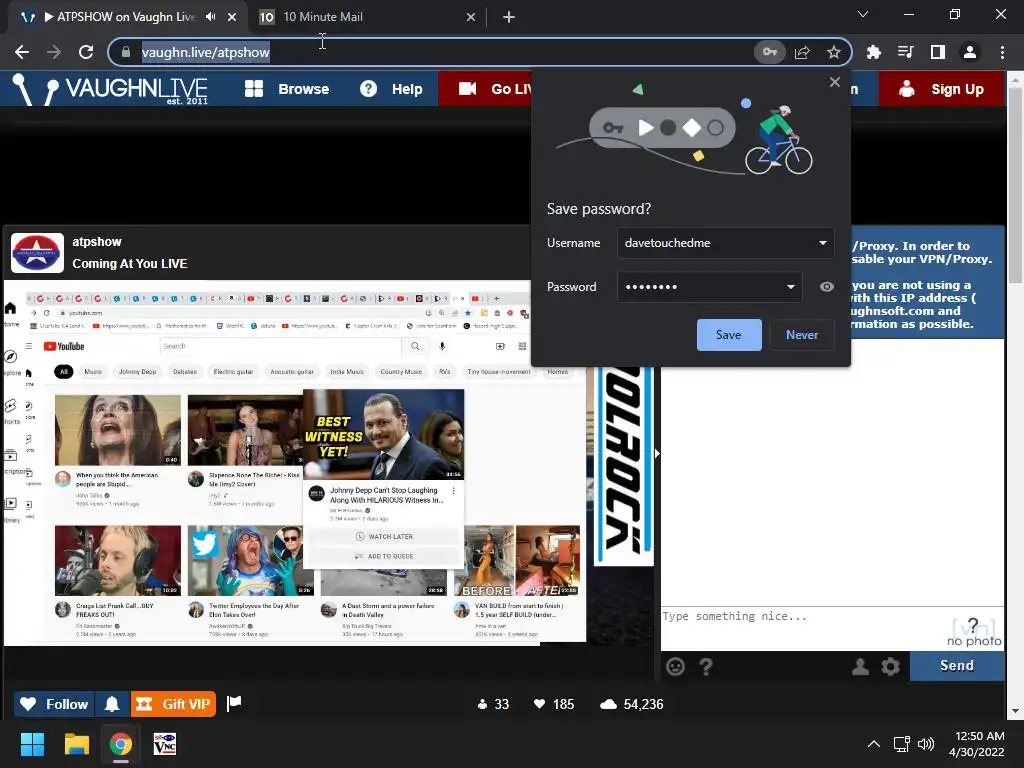Expand the Password dropdown arrow
This screenshot has height=768, width=1024.
coord(790,287)
